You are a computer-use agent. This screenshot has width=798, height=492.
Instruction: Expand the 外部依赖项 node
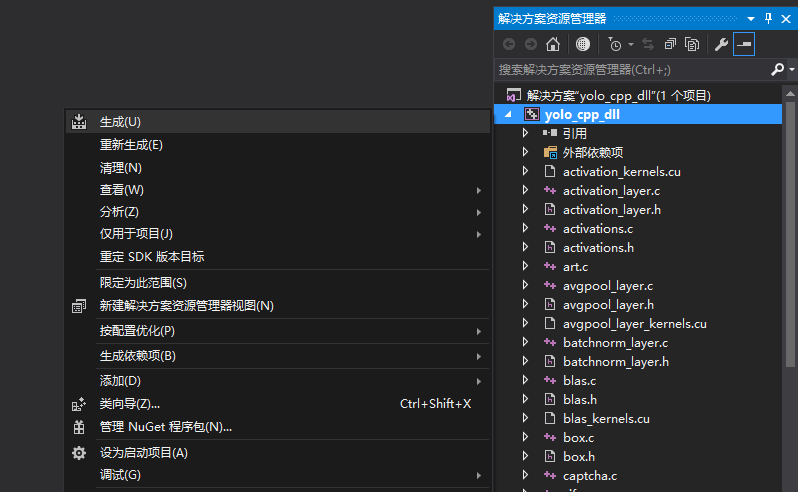click(x=525, y=152)
